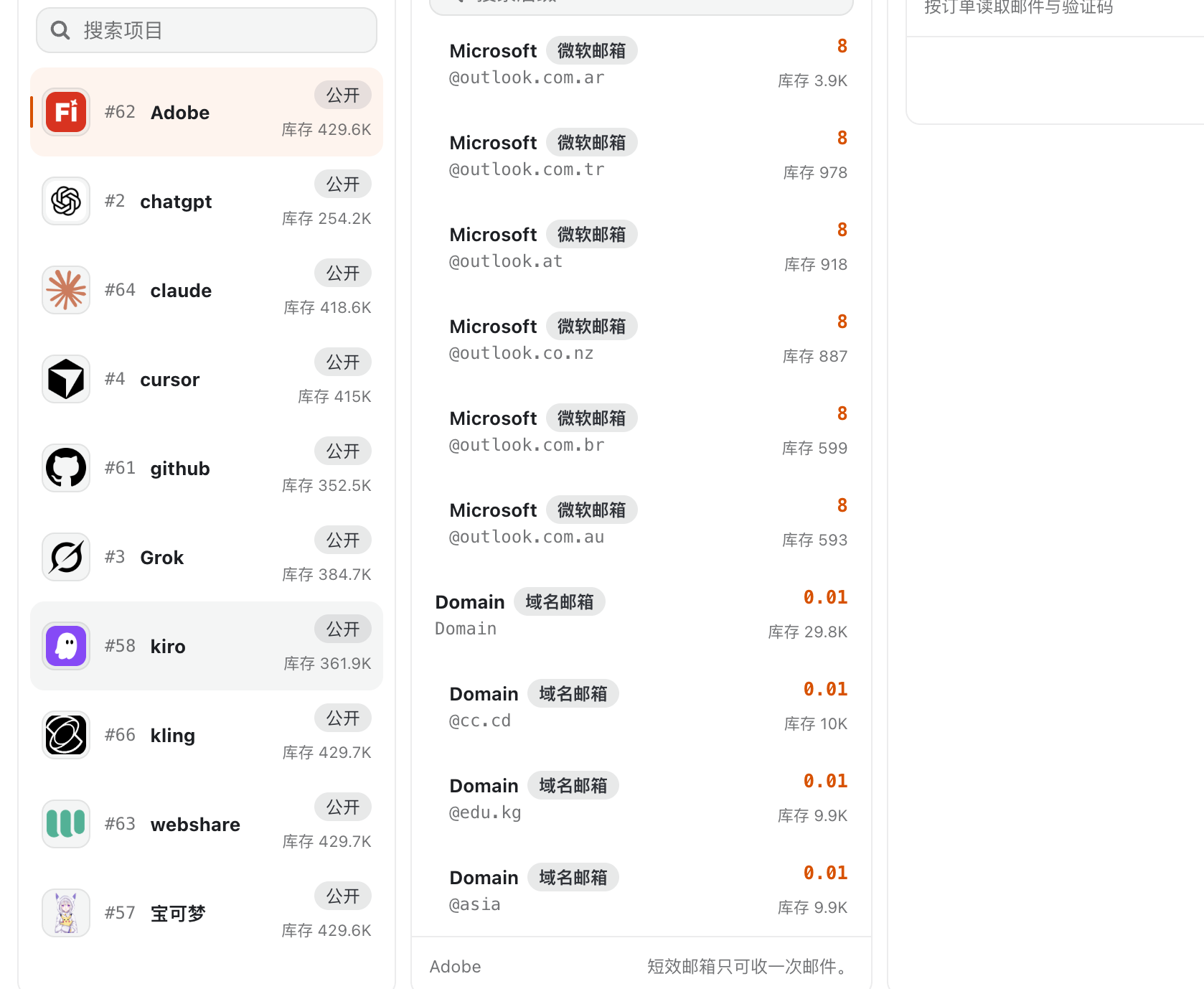This screenshot has height=989, width=1204.
Task: Open the kling project name
Action: pos(173,736)
